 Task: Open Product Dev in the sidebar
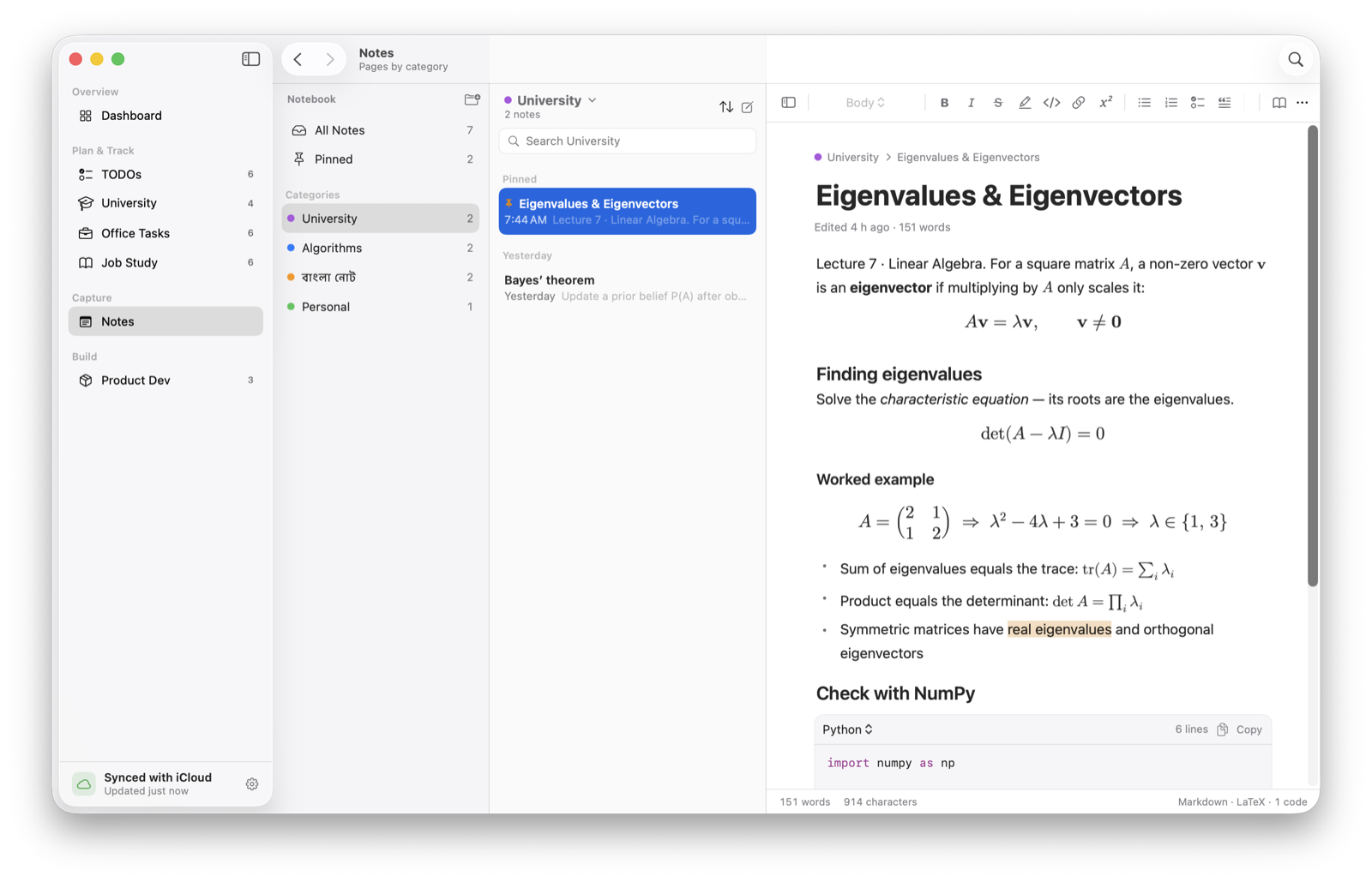coord(165,380)
